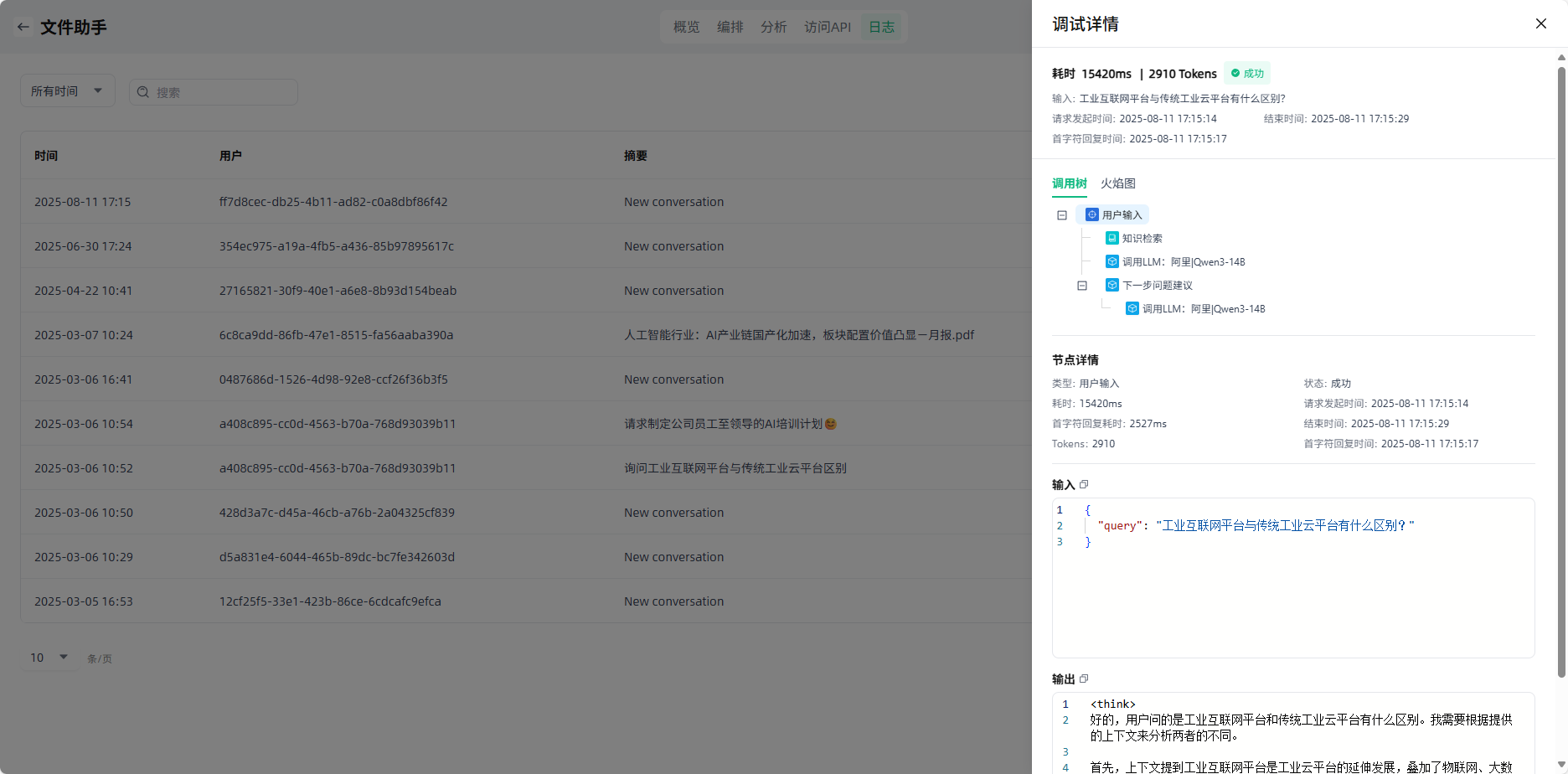Copy the 输出 content with its copy icon
The height and width of the screenshot is (774, 1568).
coord(1084,679)
